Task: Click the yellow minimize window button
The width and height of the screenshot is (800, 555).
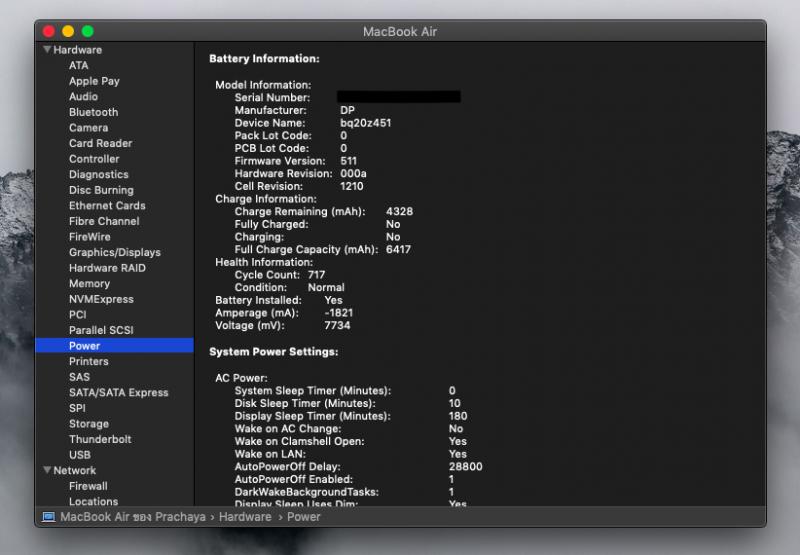Action: tap(68, 32)
